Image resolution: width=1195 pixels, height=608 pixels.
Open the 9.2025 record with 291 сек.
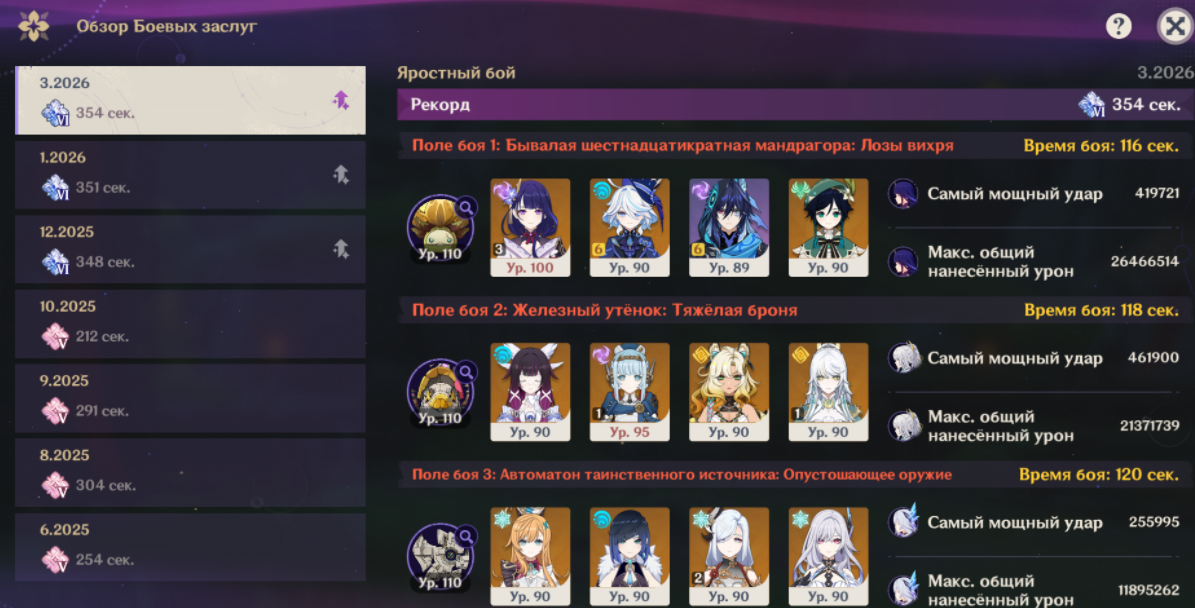191,398
